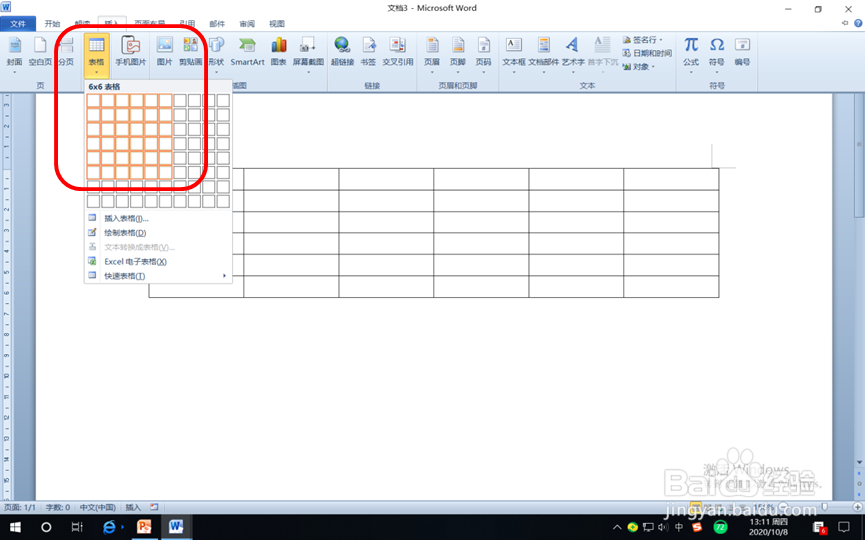Screen dimensions: 865x540
Task: Expand the 屏幕截图 screenshot dropdown
Action: (308, 72)
